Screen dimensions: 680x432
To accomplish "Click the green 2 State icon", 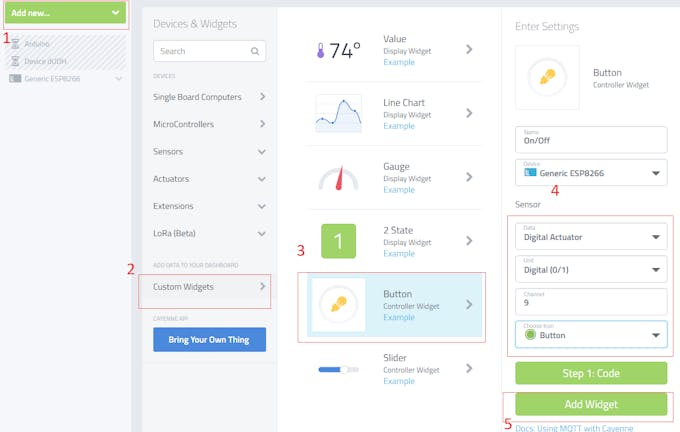I will 338,241.
